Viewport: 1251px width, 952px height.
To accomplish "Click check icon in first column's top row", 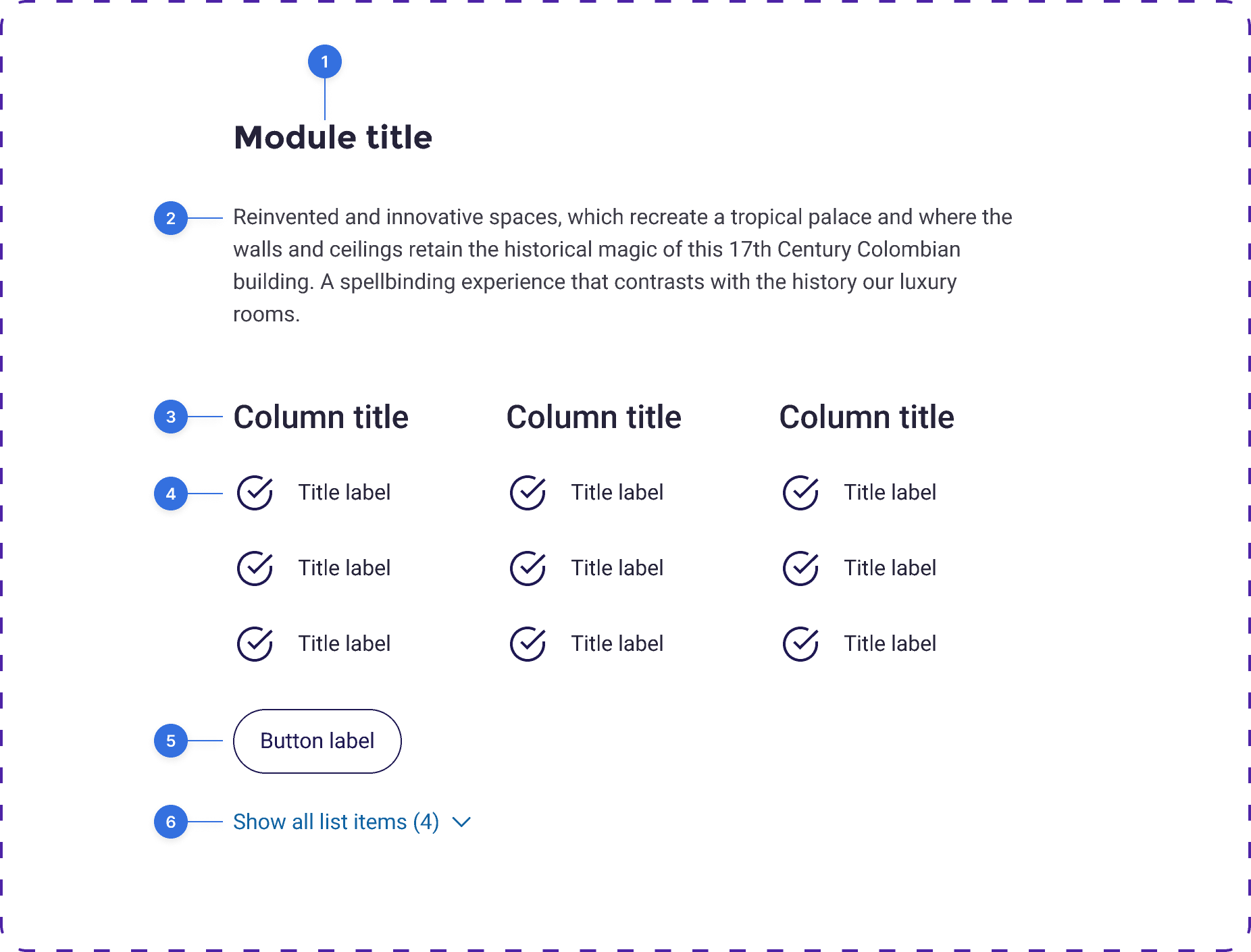I will pos(255,493).
